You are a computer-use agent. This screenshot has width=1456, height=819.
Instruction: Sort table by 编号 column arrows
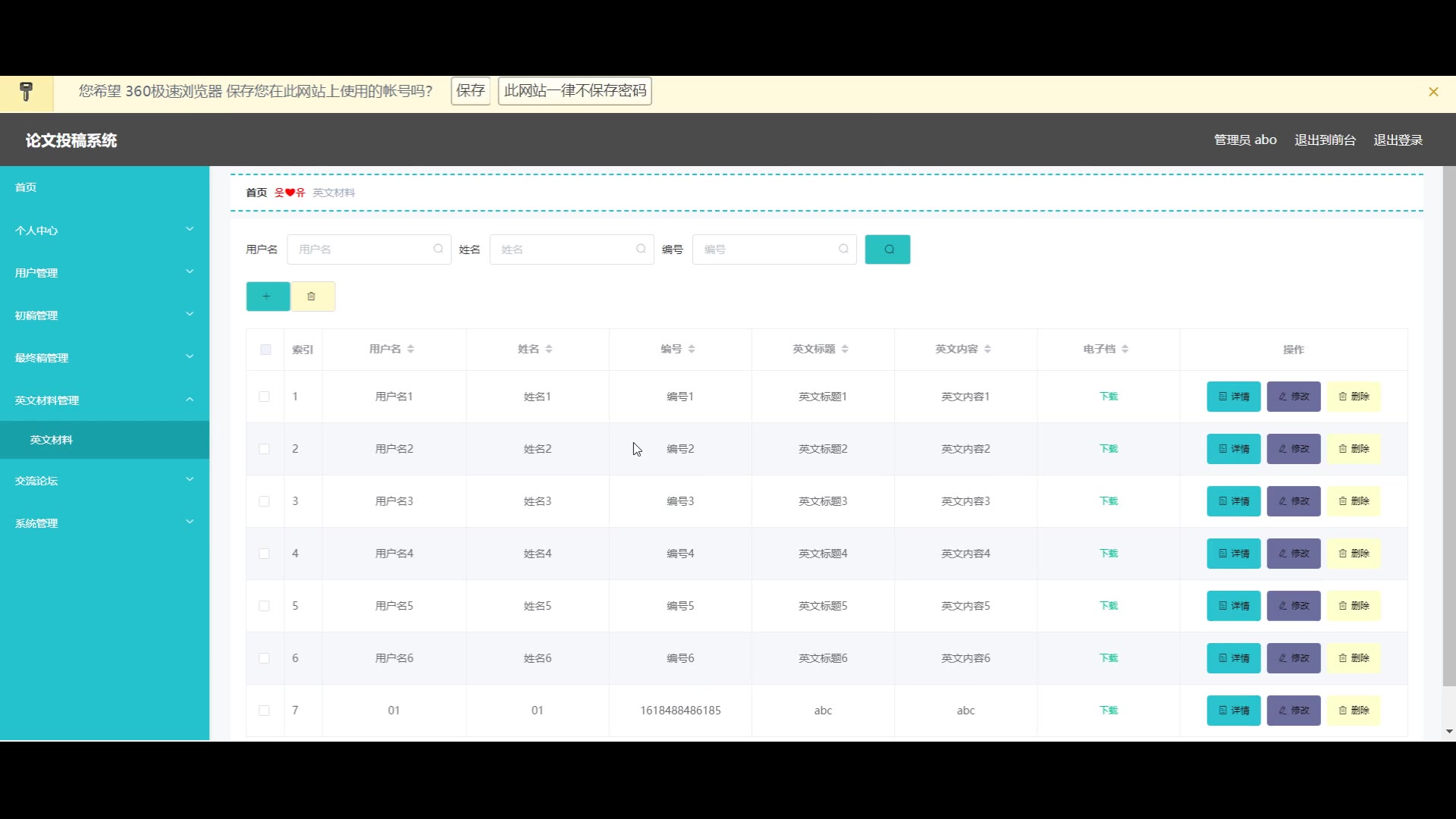(692, 349)
